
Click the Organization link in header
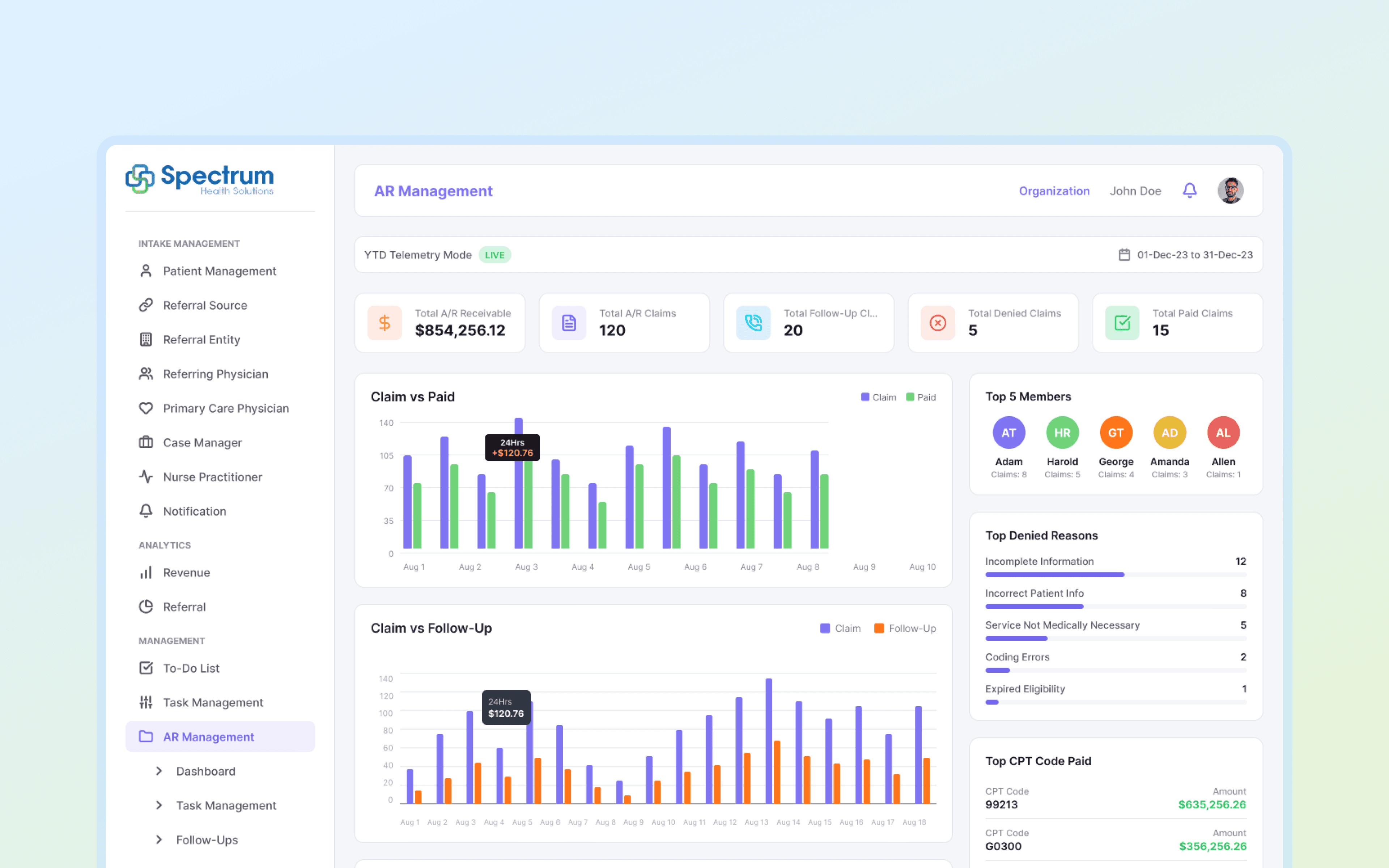click(x=1054, y=191)
